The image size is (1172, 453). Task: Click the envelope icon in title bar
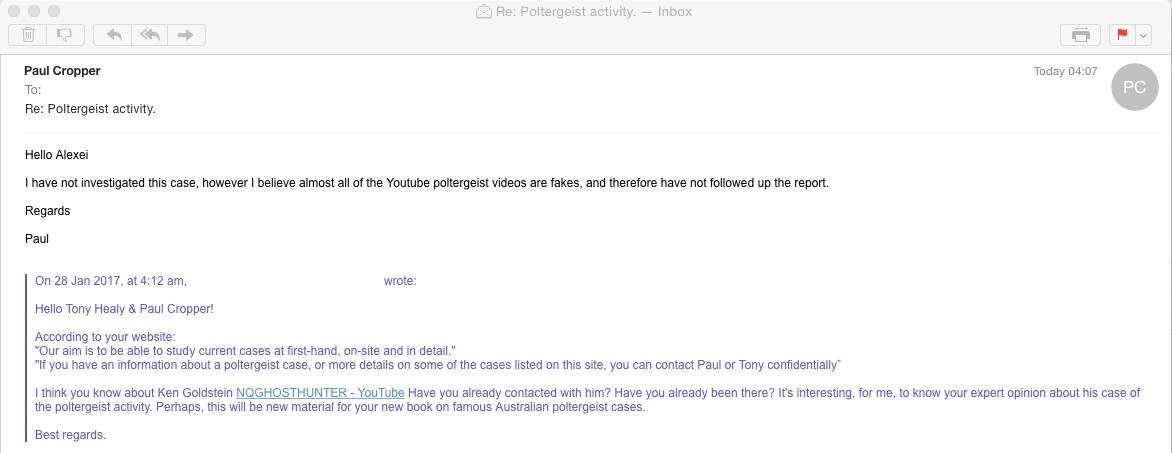pyautogui.click(x=484, y=12)
